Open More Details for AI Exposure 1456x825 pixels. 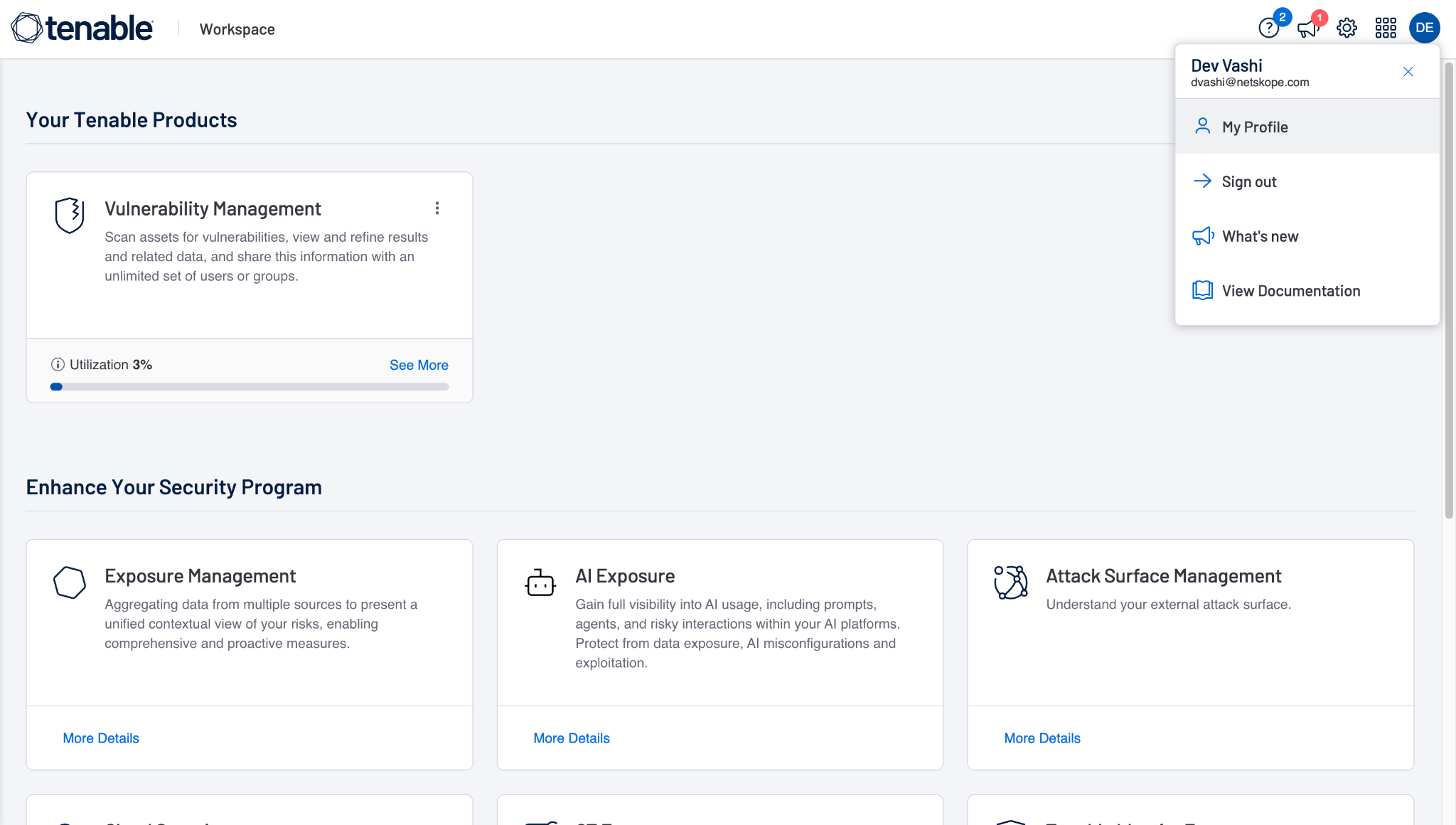pyautogui.click(x=572, y=738)
